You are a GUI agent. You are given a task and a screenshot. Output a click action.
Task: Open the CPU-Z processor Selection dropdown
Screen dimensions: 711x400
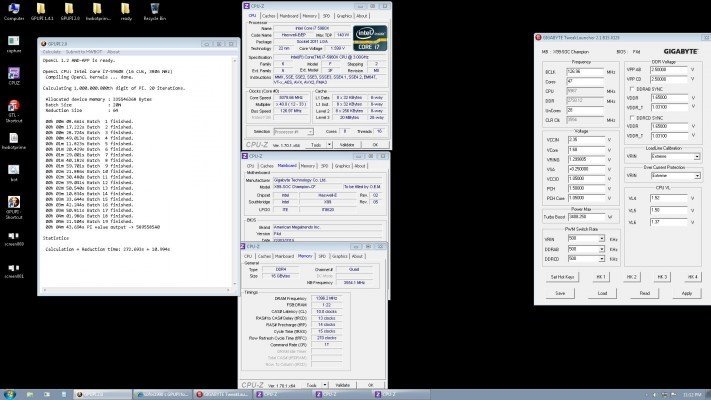(x=293, y=132)
